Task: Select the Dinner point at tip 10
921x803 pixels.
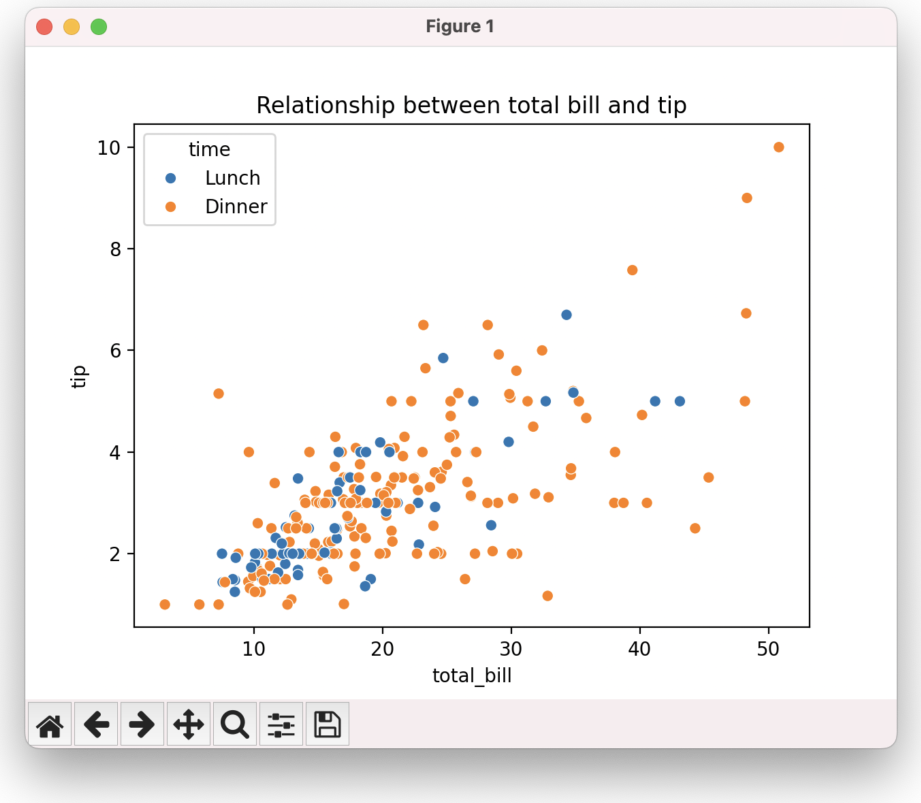Action: [779, 147]
